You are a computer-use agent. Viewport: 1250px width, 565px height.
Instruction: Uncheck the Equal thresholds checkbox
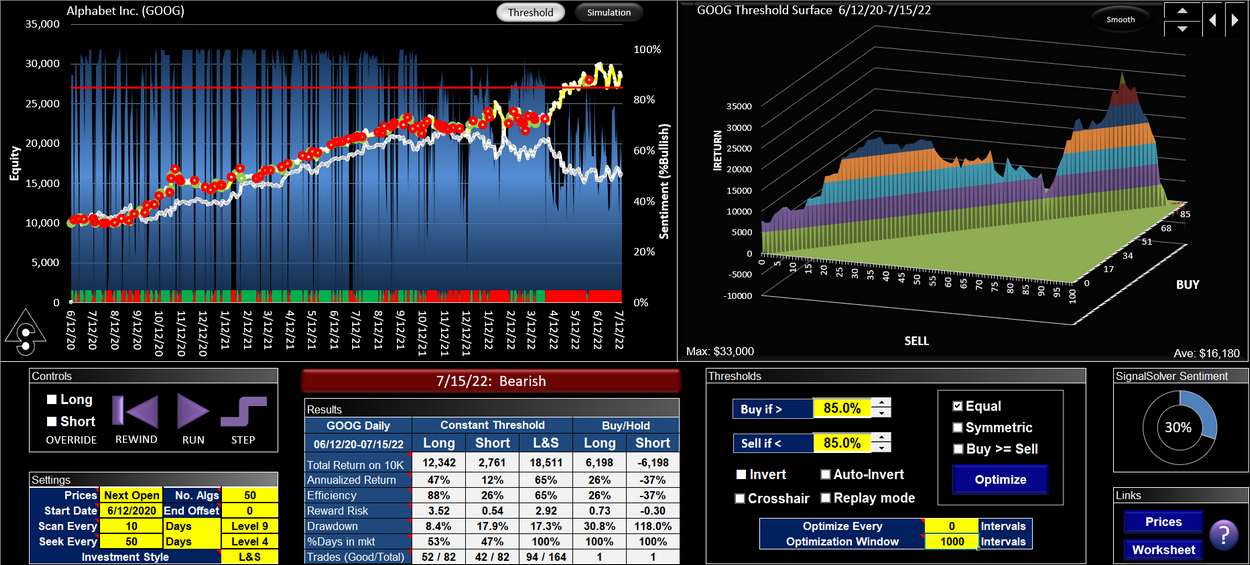point(957,406)
